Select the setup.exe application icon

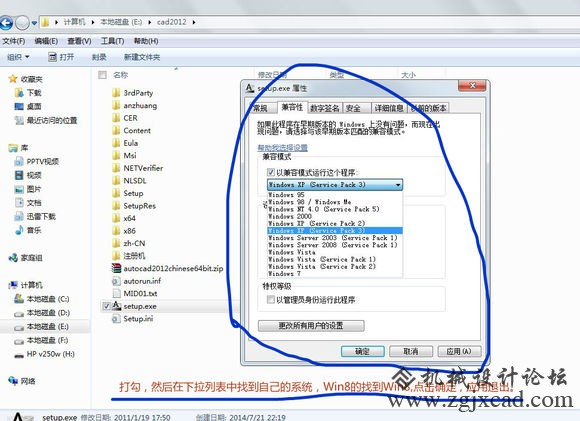(x=117, y=306)
